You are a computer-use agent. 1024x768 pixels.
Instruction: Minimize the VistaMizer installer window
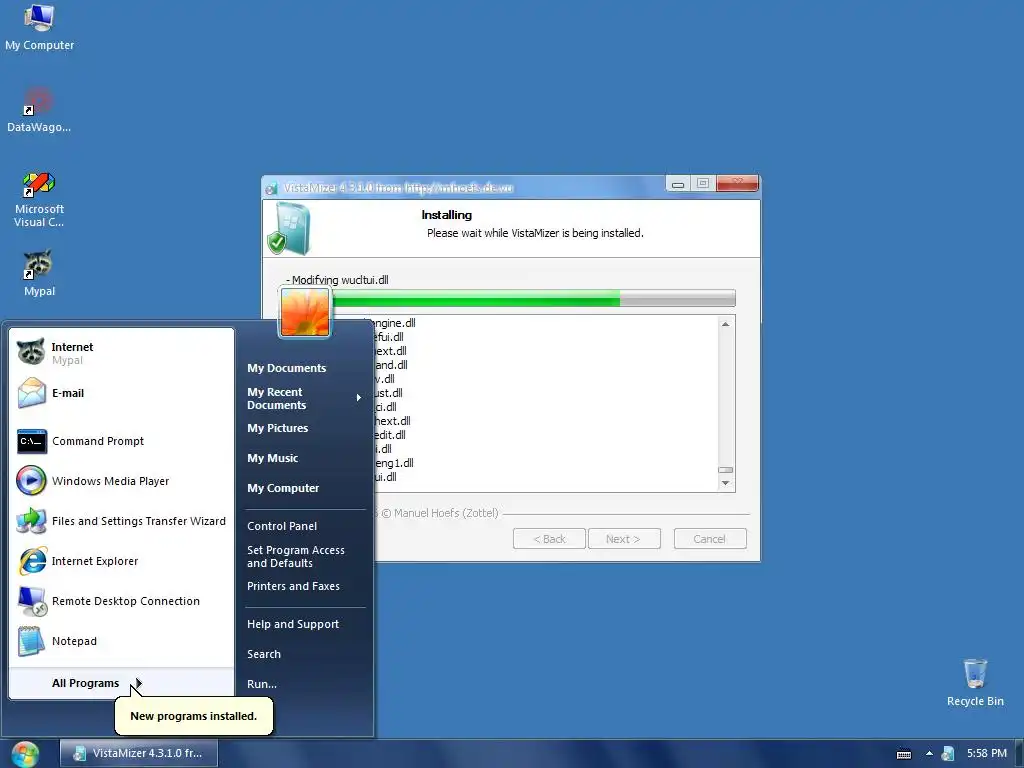coord(678,184)
